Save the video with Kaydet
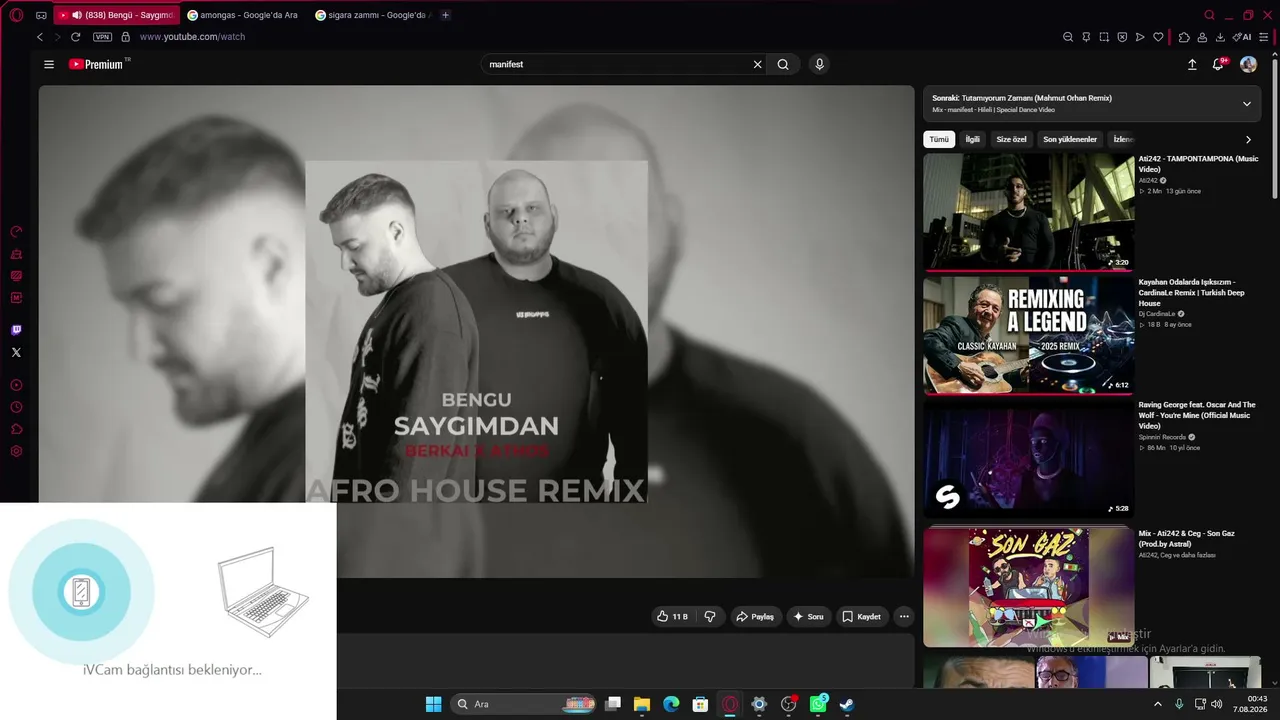This screenshot has height=720, width=1280. click(x=861, y=617)
